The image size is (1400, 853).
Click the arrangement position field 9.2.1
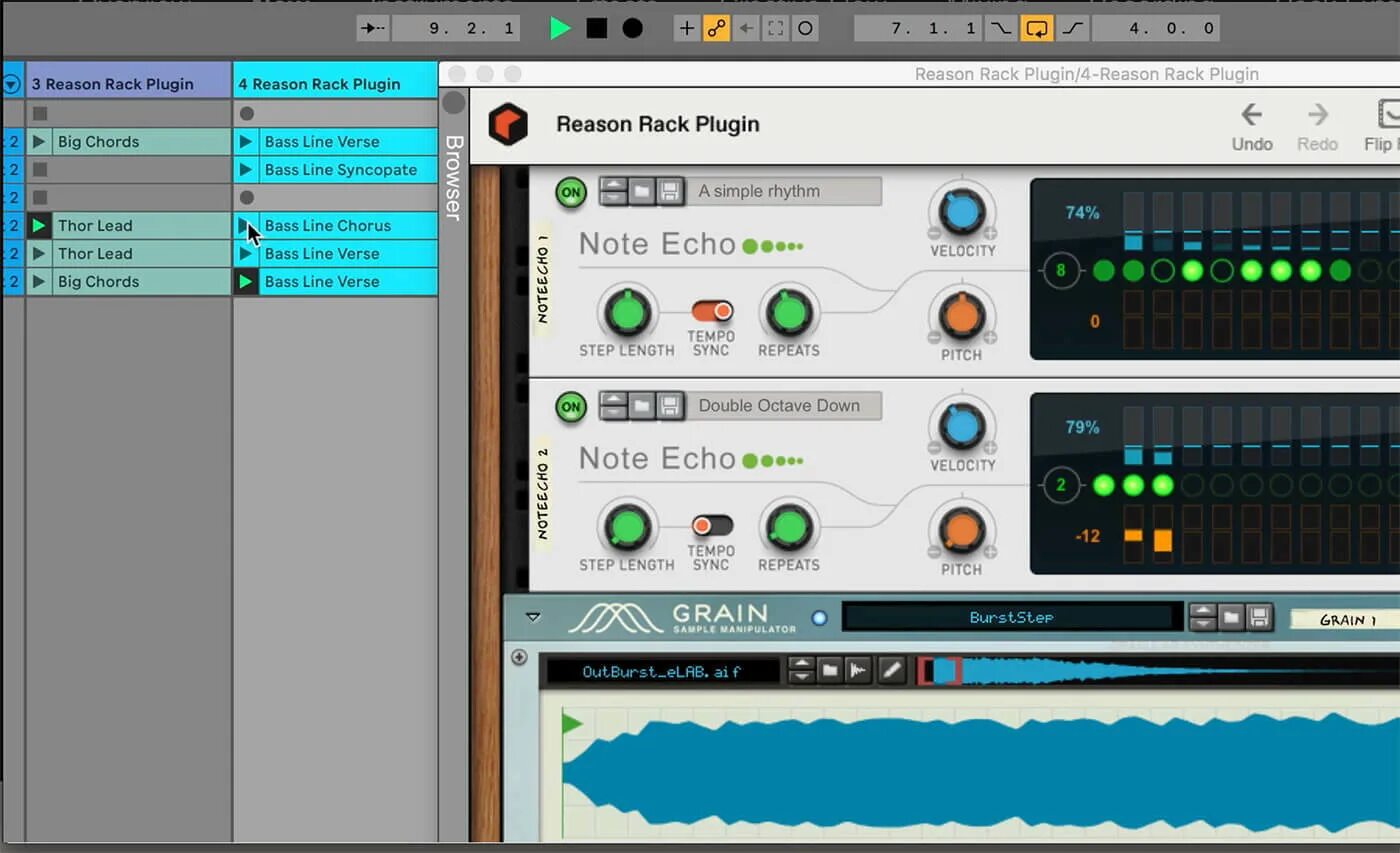(x=456, y=28)
